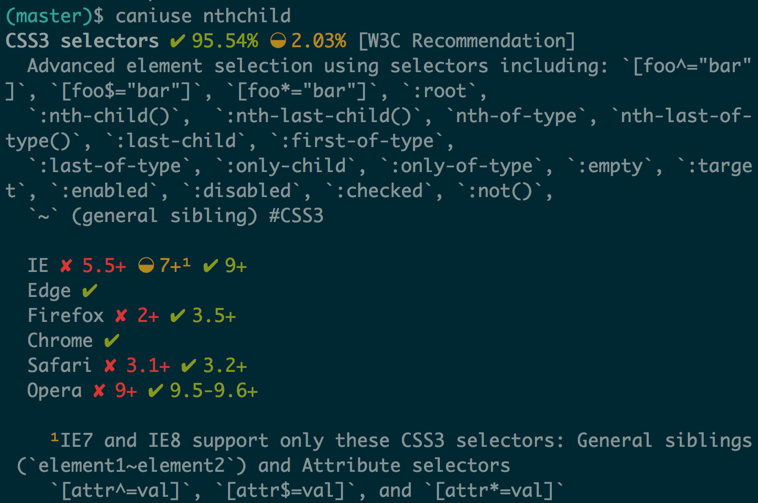The width and height of the screenshot is (758, 503).
Task: Click the 'caniuse nthchild' command text
Action: (x=203, y=16)
